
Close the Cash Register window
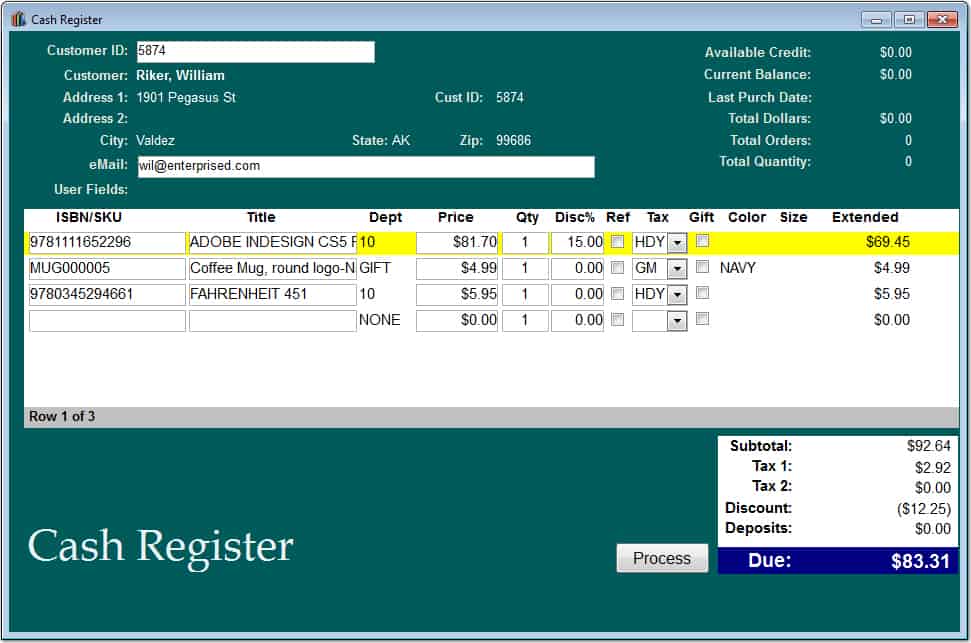coord(942,20)
